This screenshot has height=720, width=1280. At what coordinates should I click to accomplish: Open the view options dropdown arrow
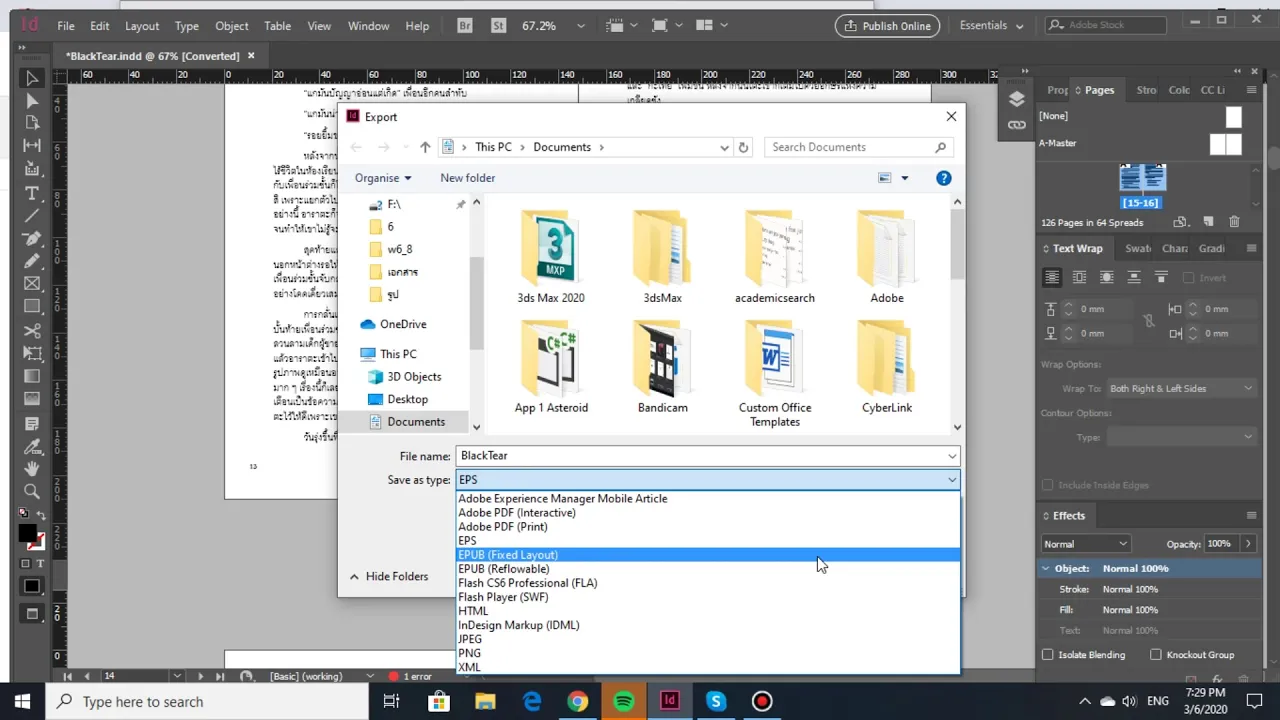click(x=905, y=178)
